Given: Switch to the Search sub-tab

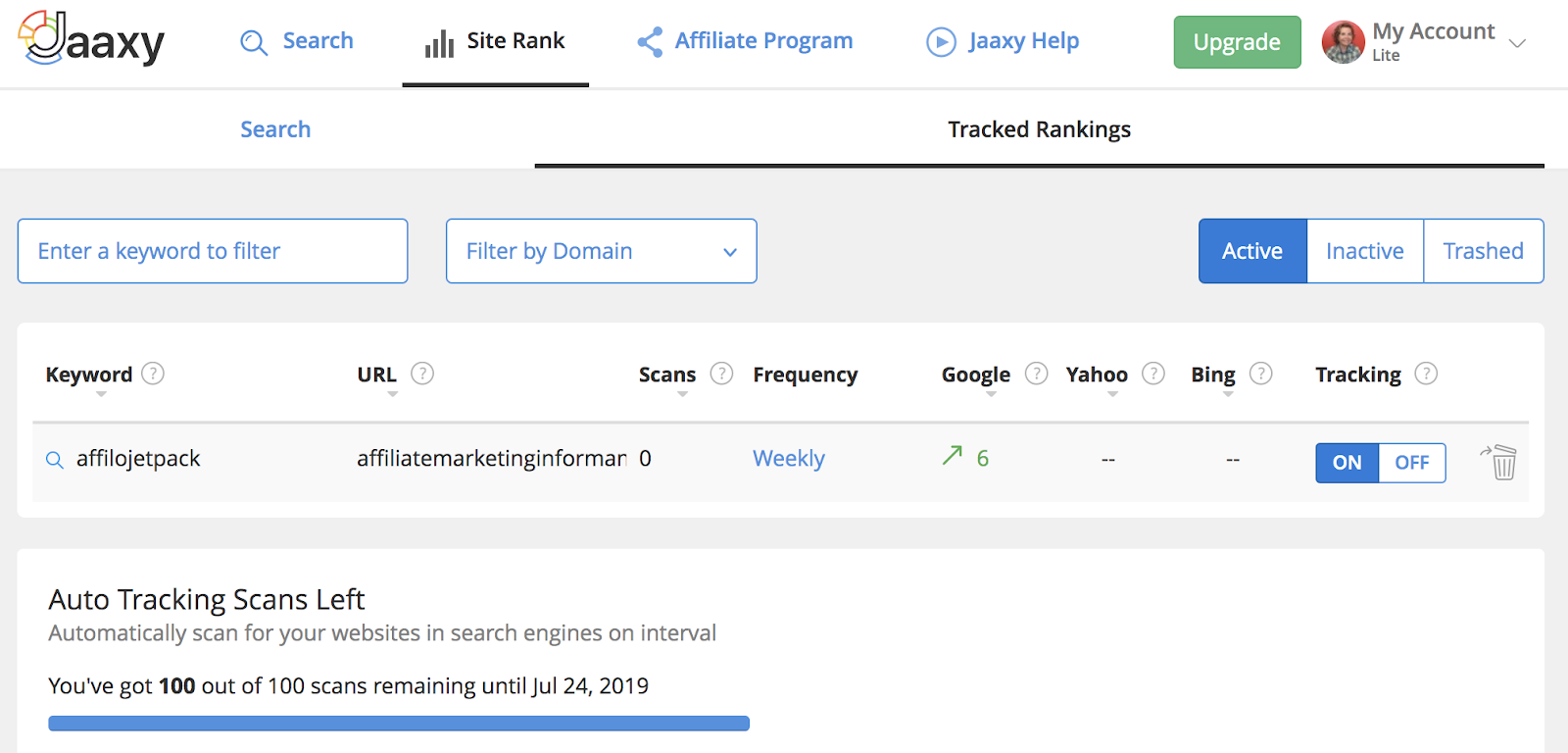Looking at the screenshot, I should pyautogui.click(x=275, y=129).
